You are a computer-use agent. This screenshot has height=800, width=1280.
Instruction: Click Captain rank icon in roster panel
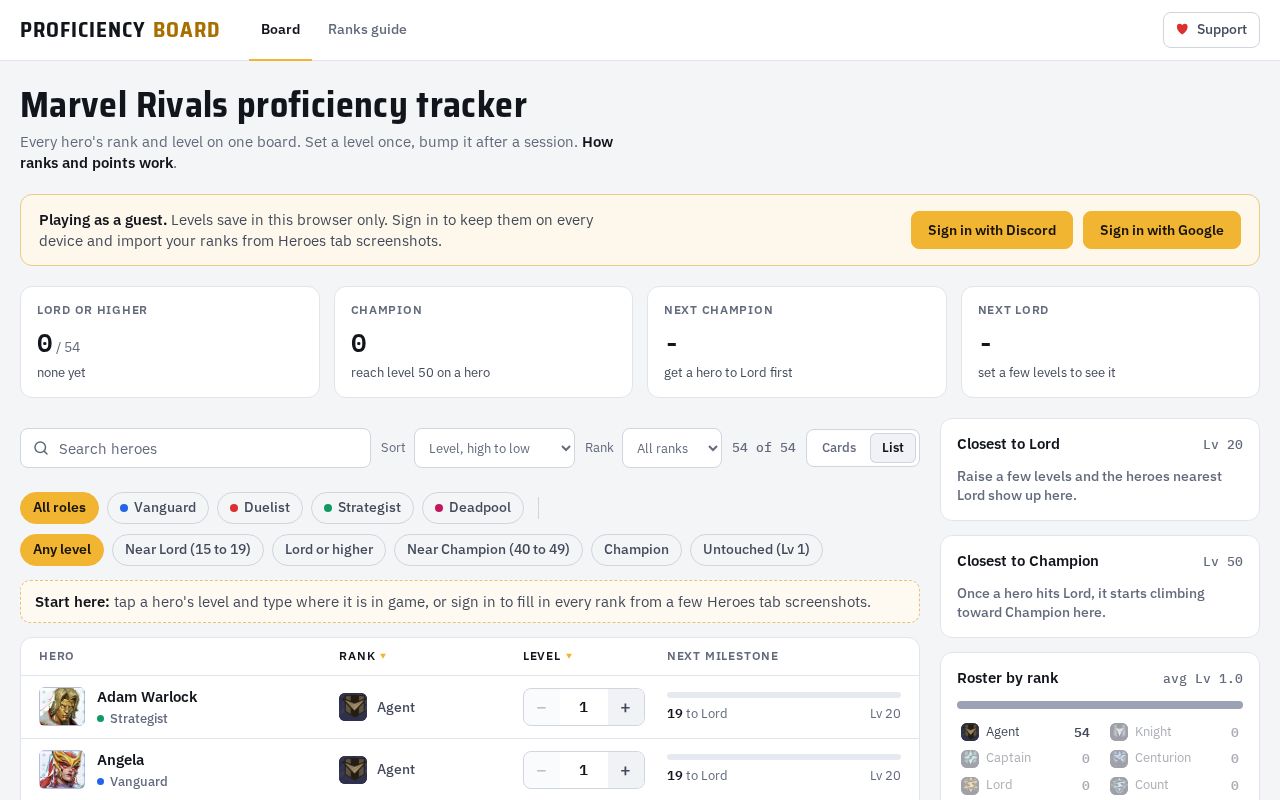[970, 759]
